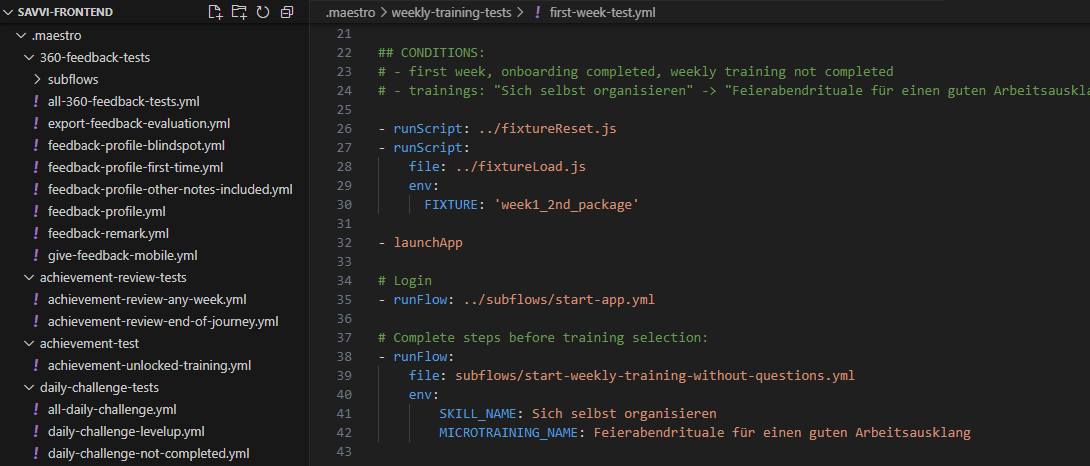Click the YAML icon beside all-daily-challenge.yml
This screenshot has height=466, width=1090.
(x=37, y=409)
